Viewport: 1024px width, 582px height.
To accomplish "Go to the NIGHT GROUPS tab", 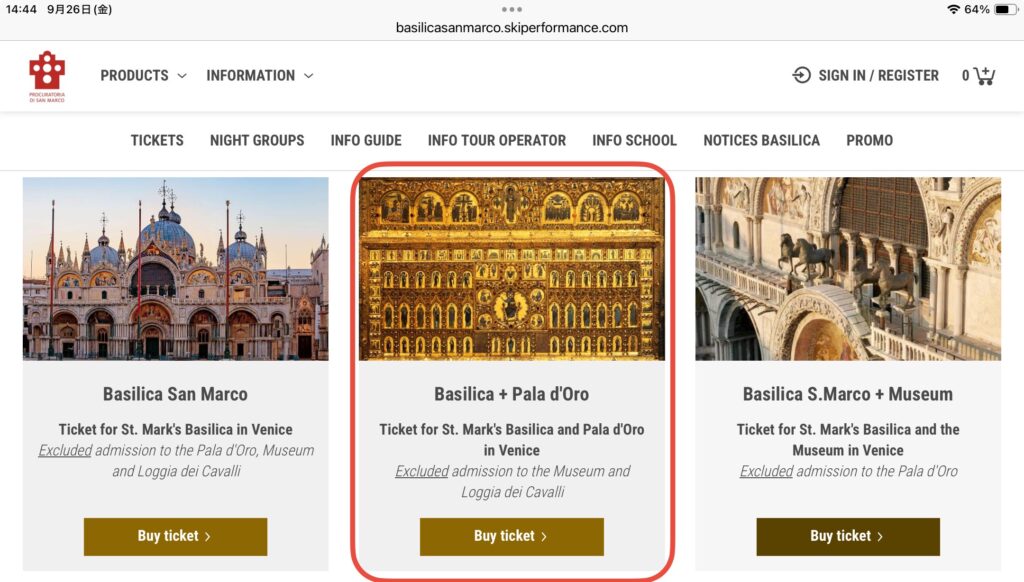I will pos(257,140).
